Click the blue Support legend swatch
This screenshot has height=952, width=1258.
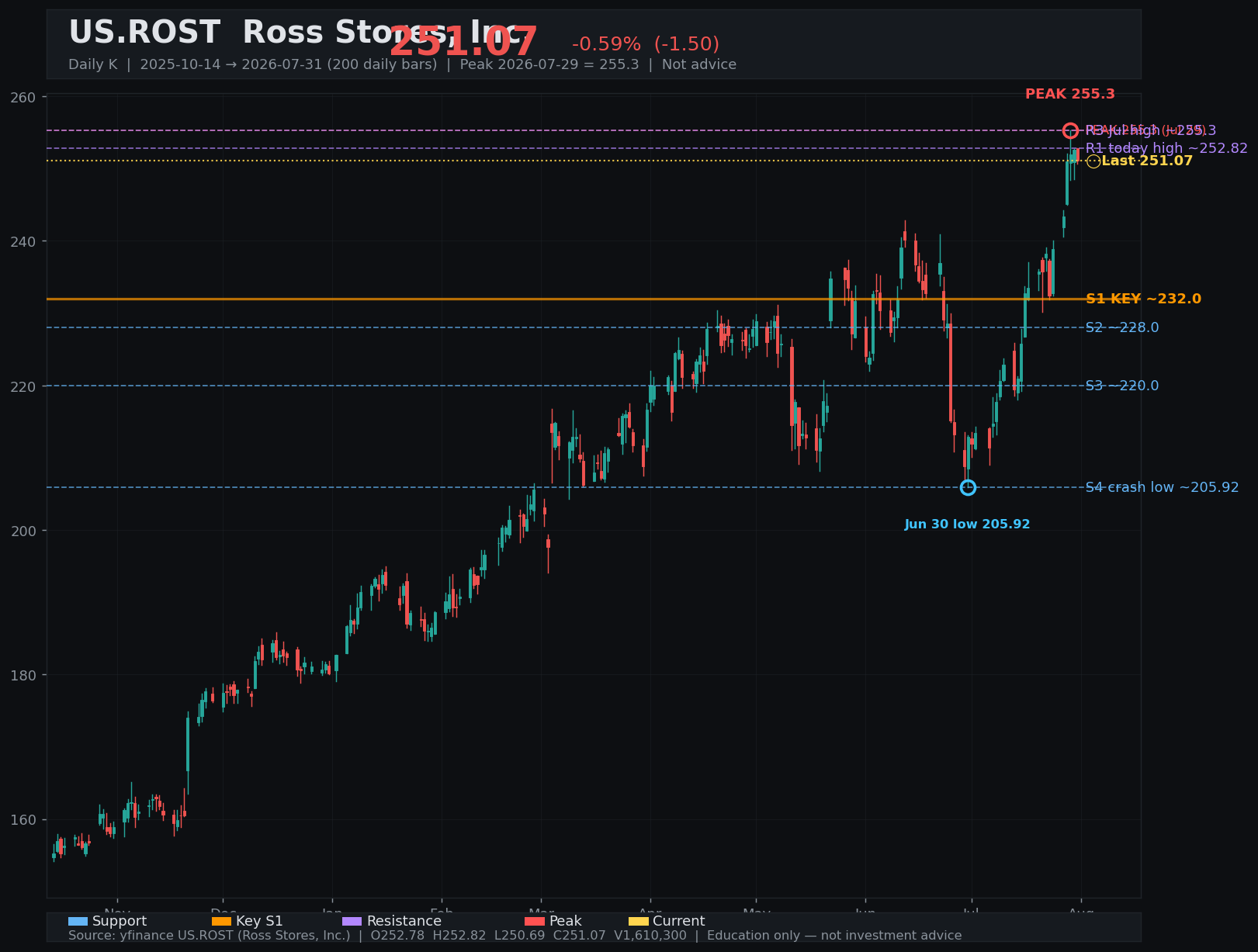coord(78,921)
